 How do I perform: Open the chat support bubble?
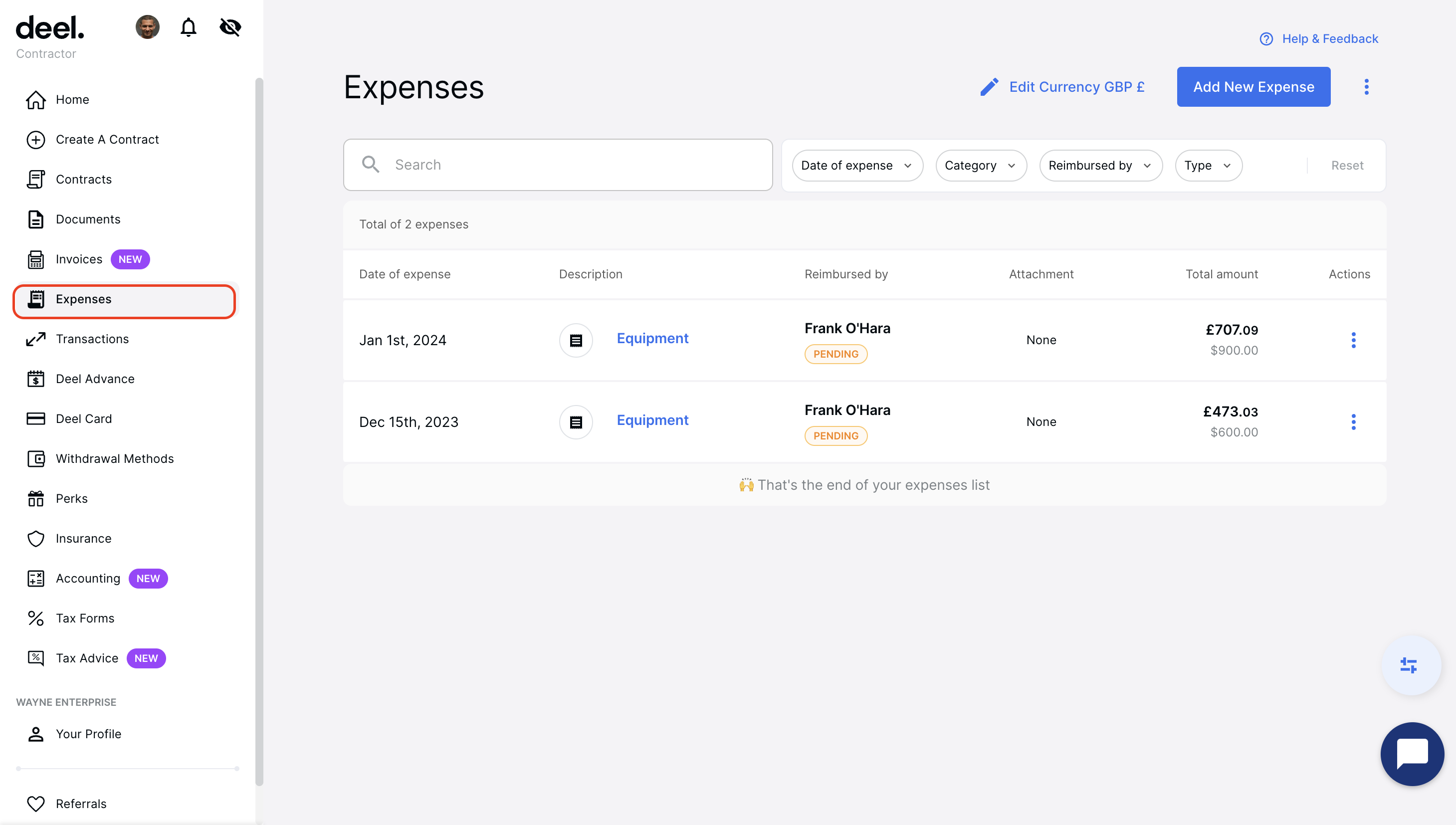[x=1412, y=754]
